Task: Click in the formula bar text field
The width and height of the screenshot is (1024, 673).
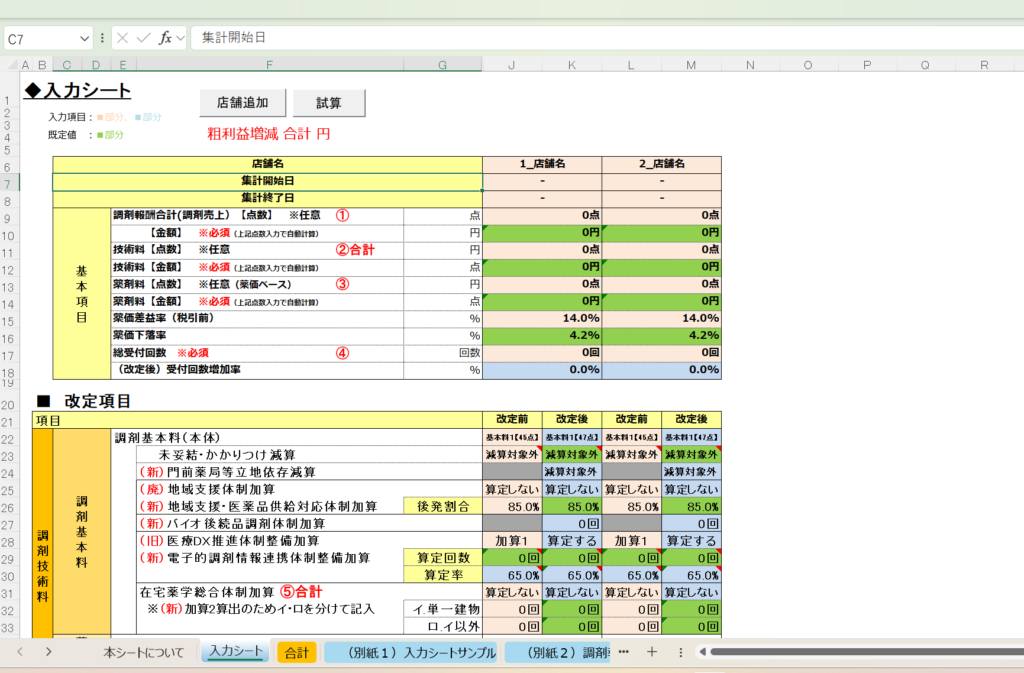Action: (x=600, y=38)
